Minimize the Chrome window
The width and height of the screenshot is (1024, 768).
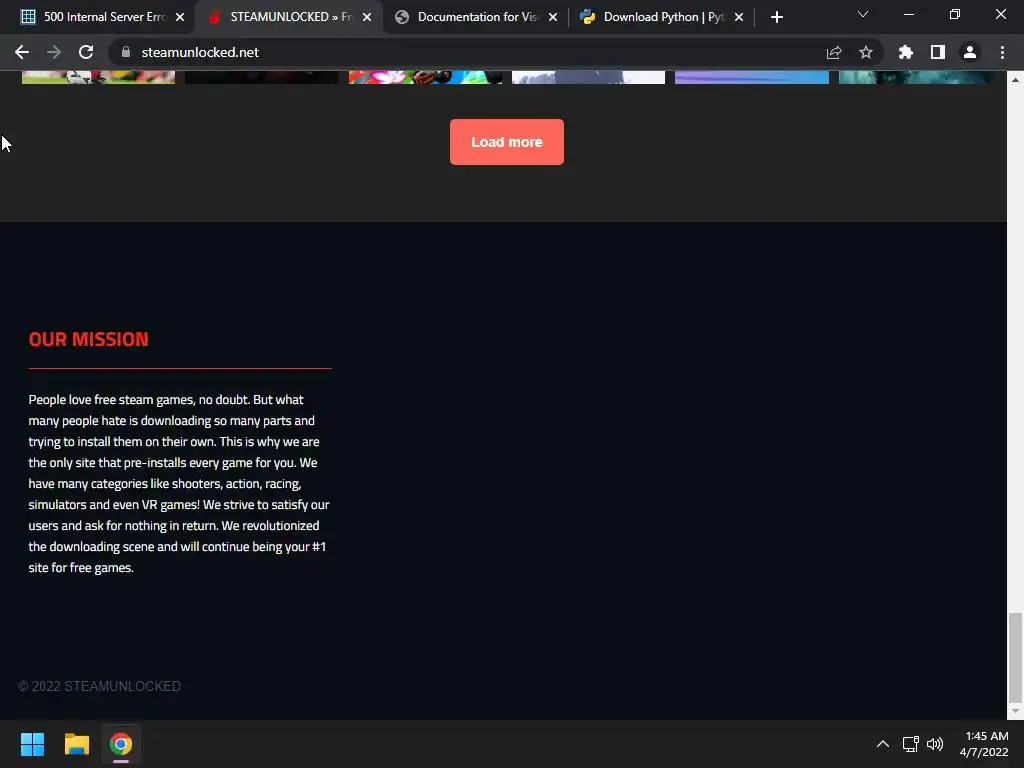pos(908,14)
